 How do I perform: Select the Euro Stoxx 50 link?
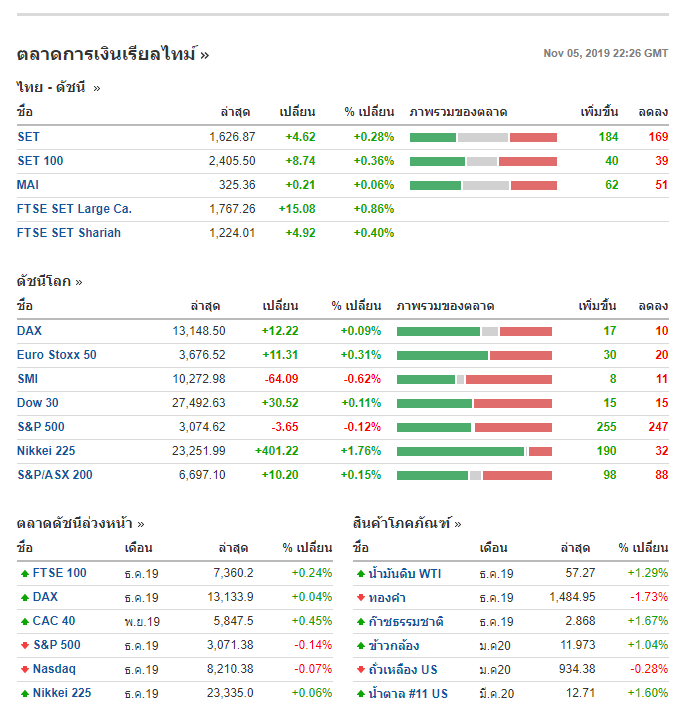pyautogui.click(x=56, y=355)
